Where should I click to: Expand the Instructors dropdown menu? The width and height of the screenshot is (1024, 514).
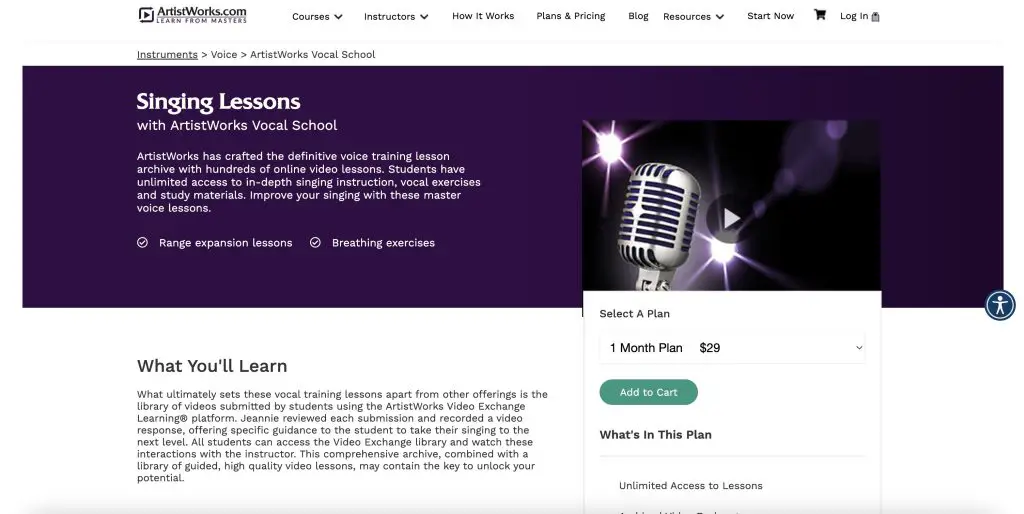tap(396, 16)
